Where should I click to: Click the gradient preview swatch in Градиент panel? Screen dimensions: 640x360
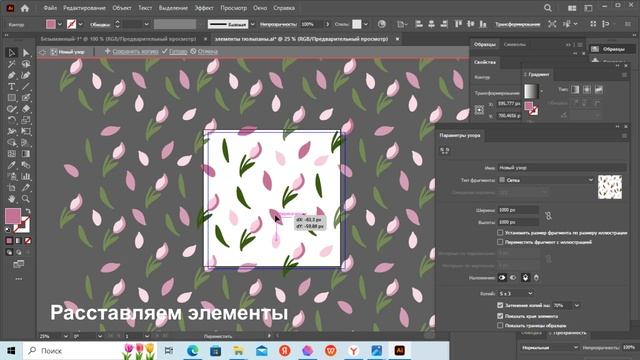[x=531, y=91]
